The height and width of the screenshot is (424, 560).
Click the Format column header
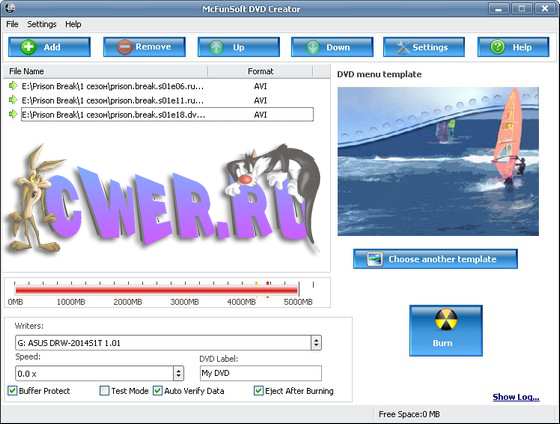[260, 71]
